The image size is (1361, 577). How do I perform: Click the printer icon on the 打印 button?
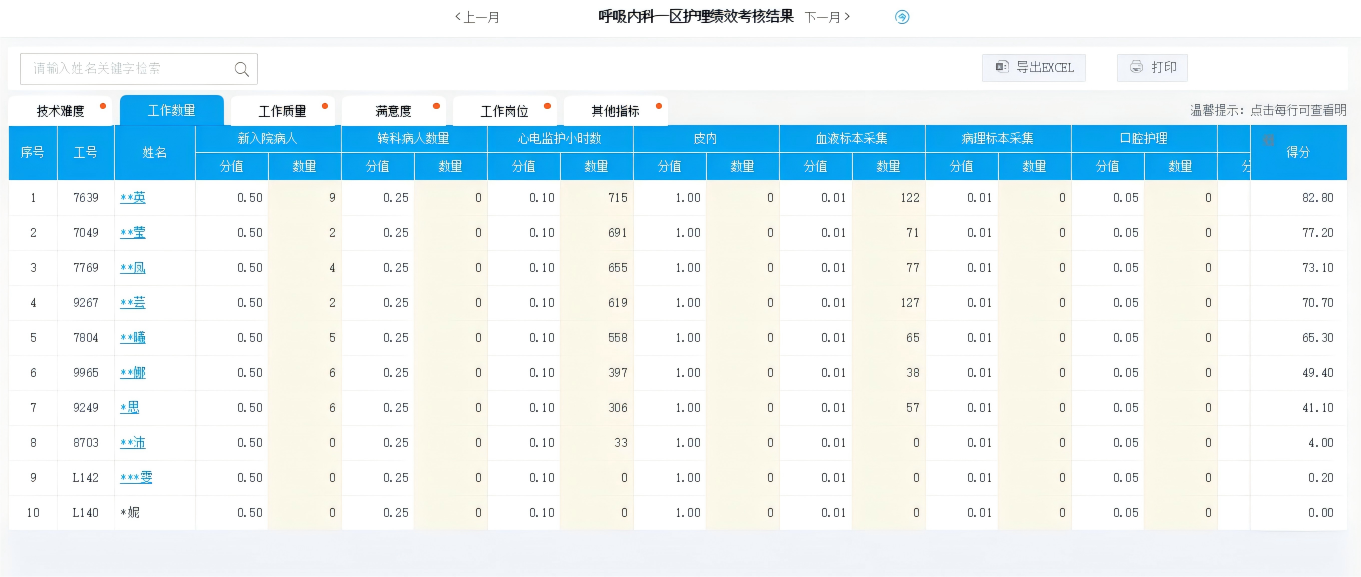tap(1136, 67)
